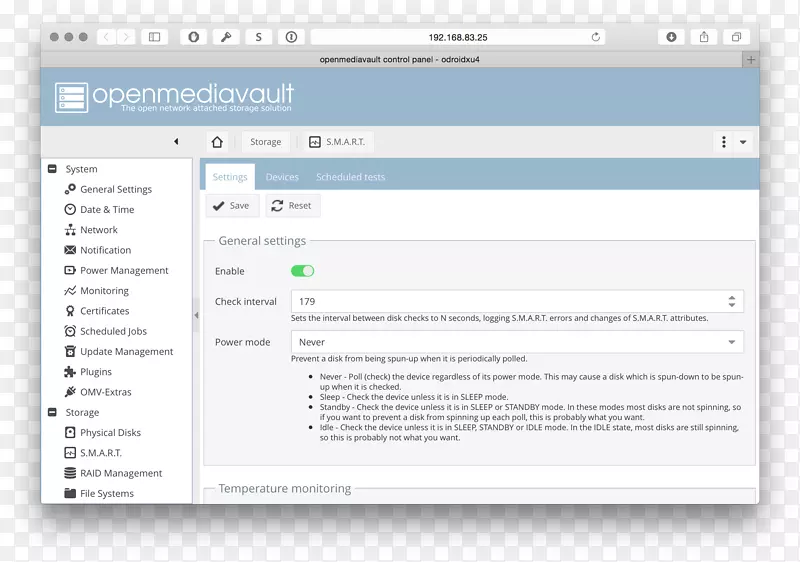Click the Notification envelope icon
Screen dimensions: 800x562
pos(70,250)
